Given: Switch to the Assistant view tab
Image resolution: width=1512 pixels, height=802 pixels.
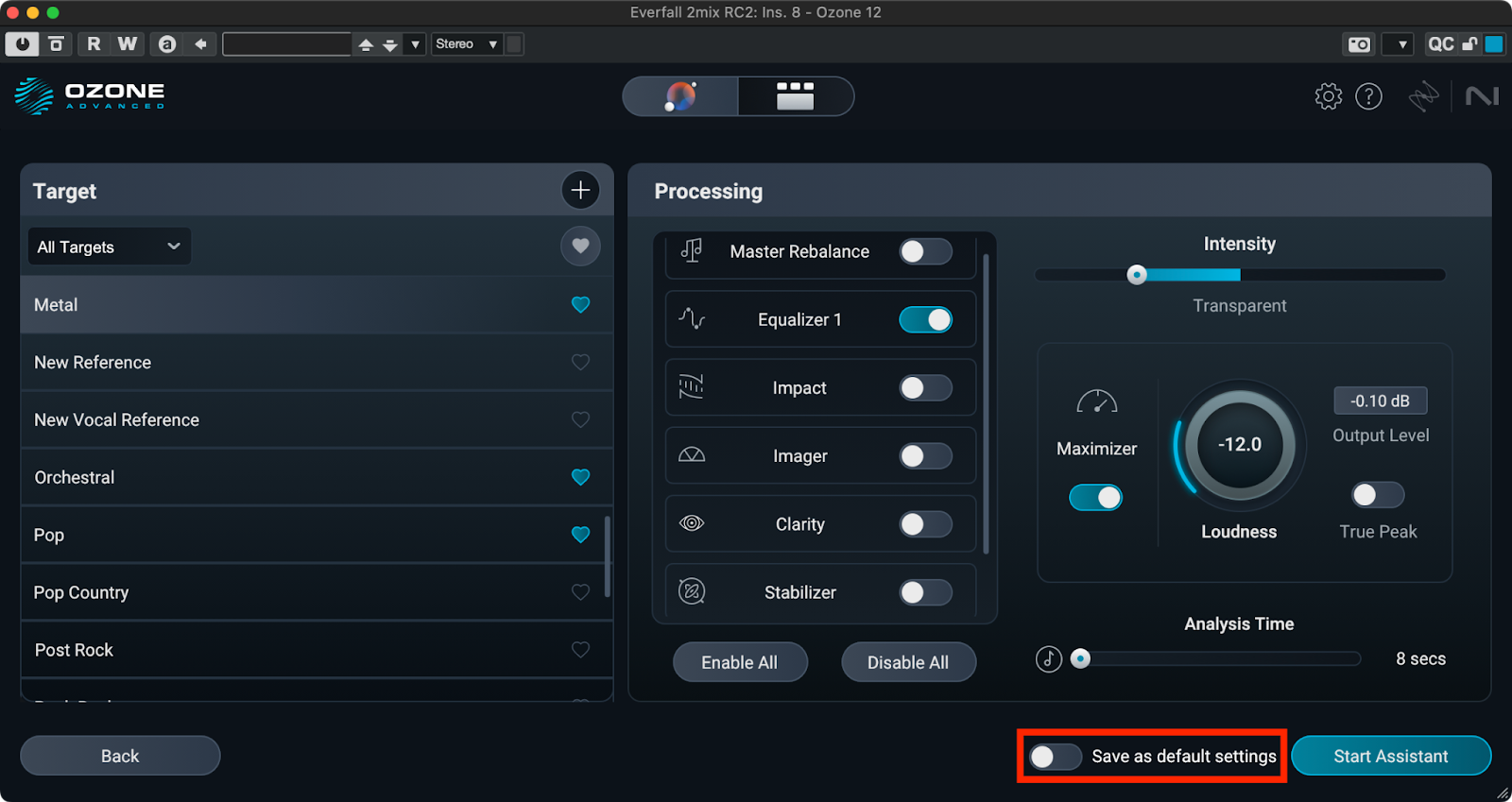Looking at the screenshot, I should (x=680, y=96).
